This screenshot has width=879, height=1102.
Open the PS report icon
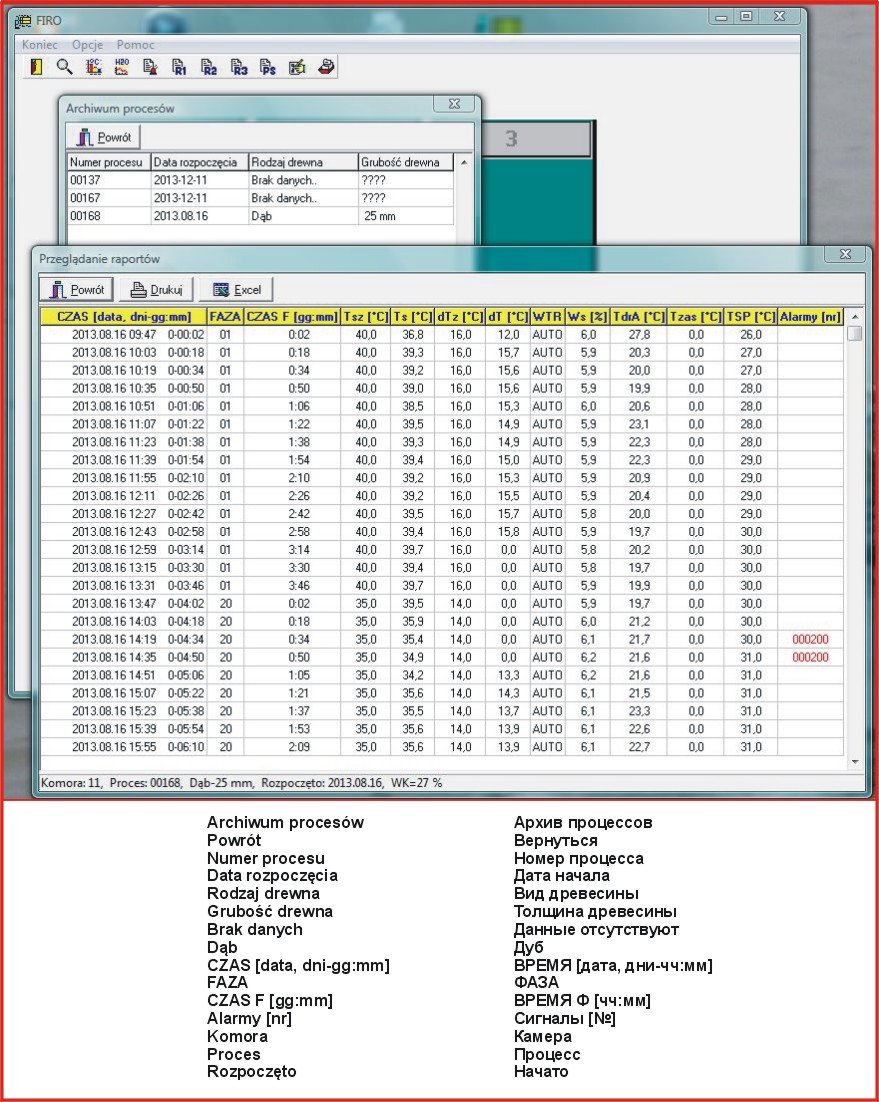(x=268, y=67)
